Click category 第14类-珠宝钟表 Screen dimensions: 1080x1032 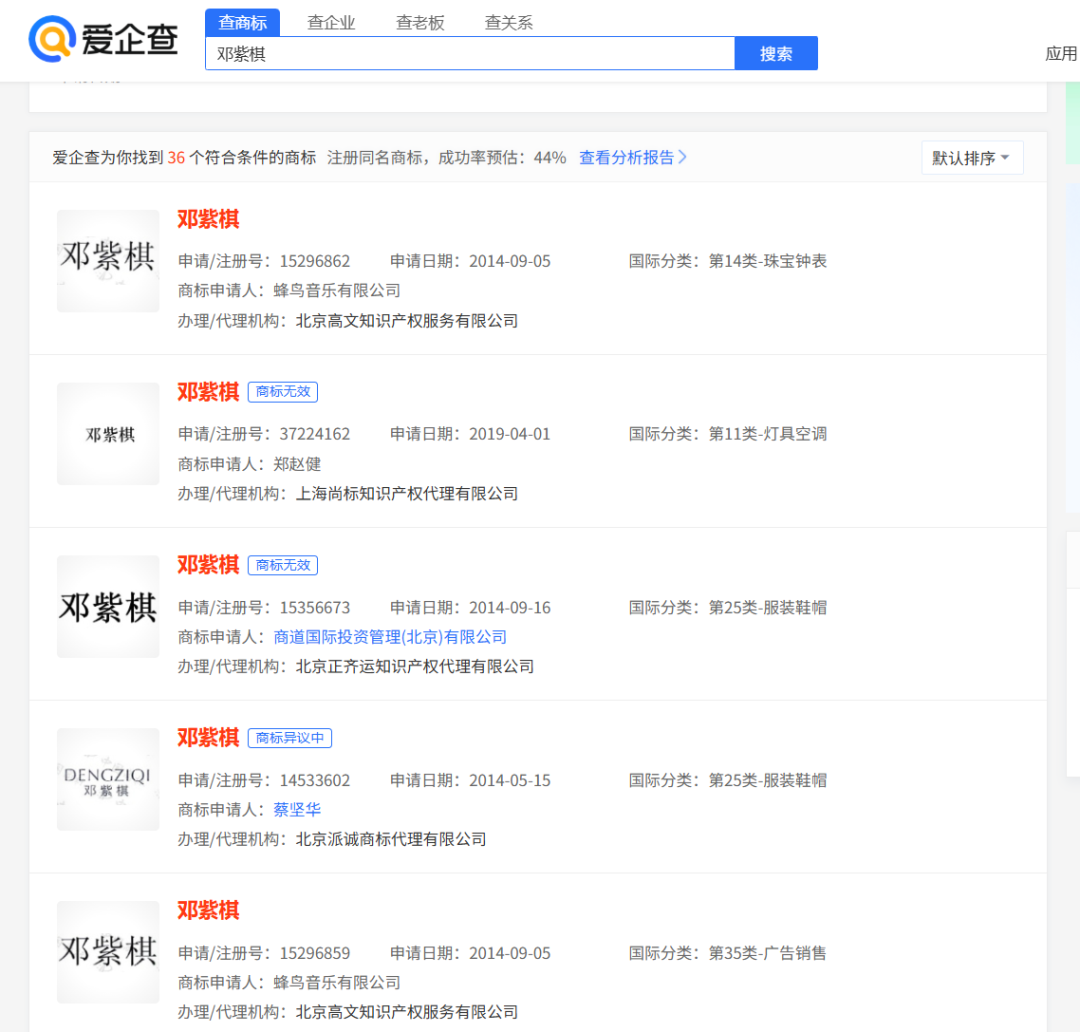(768, 261)
